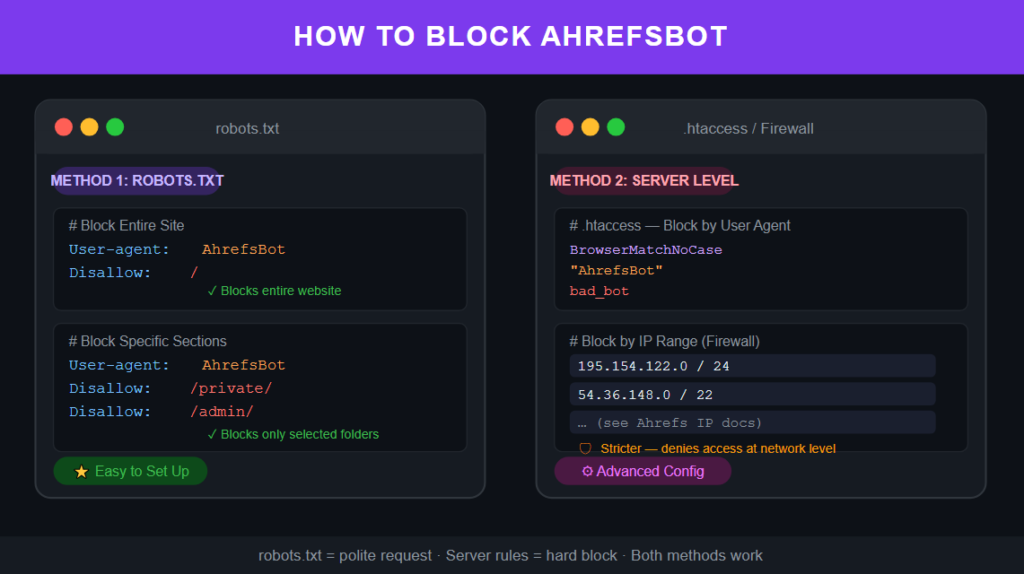Click User-agent: under Block Specific Sections
Viewport: 1024px width, 574px height.
click(120, 365)
